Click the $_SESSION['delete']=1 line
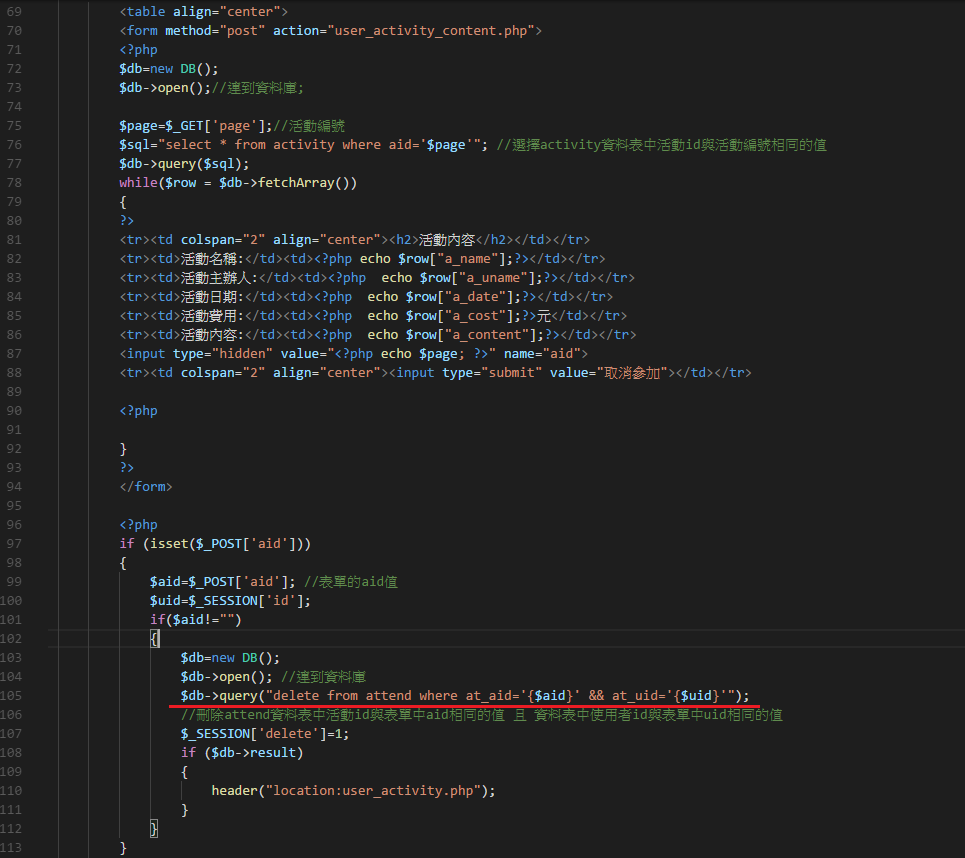 tap(265, 734)
